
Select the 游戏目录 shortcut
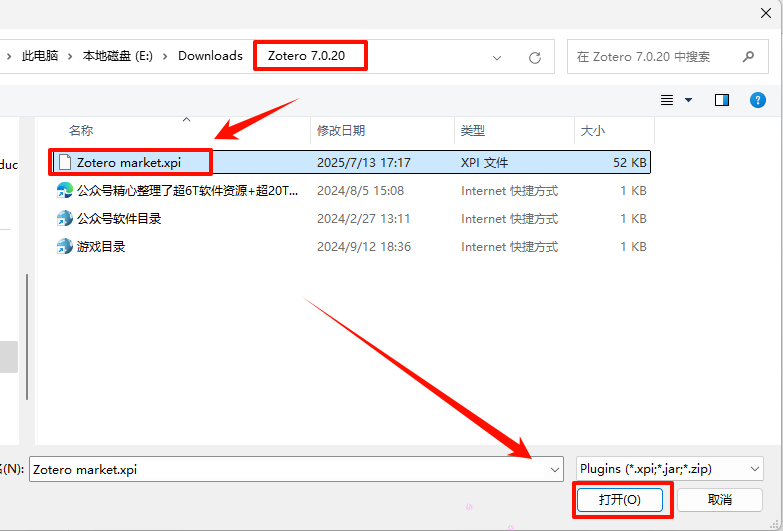click(x=101, y=246)
